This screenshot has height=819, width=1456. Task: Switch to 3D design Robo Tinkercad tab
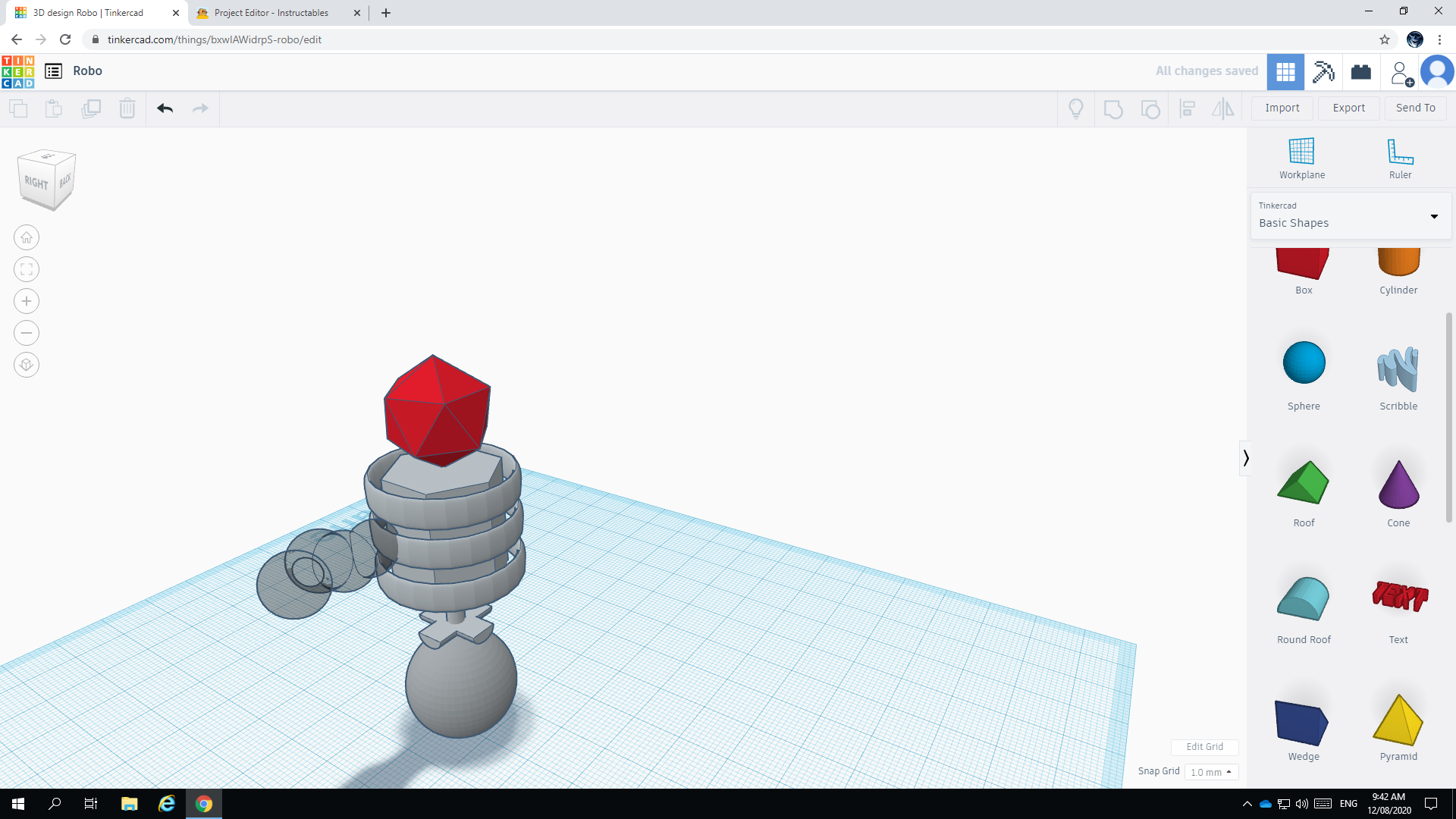tap(88, 13)
